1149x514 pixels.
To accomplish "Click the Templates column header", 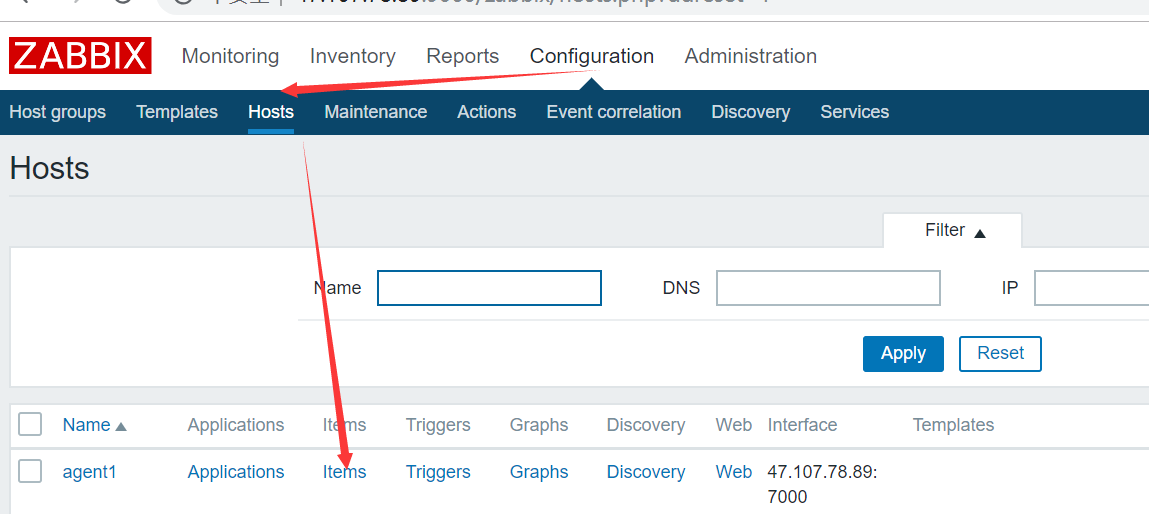I will click(953, 425).
